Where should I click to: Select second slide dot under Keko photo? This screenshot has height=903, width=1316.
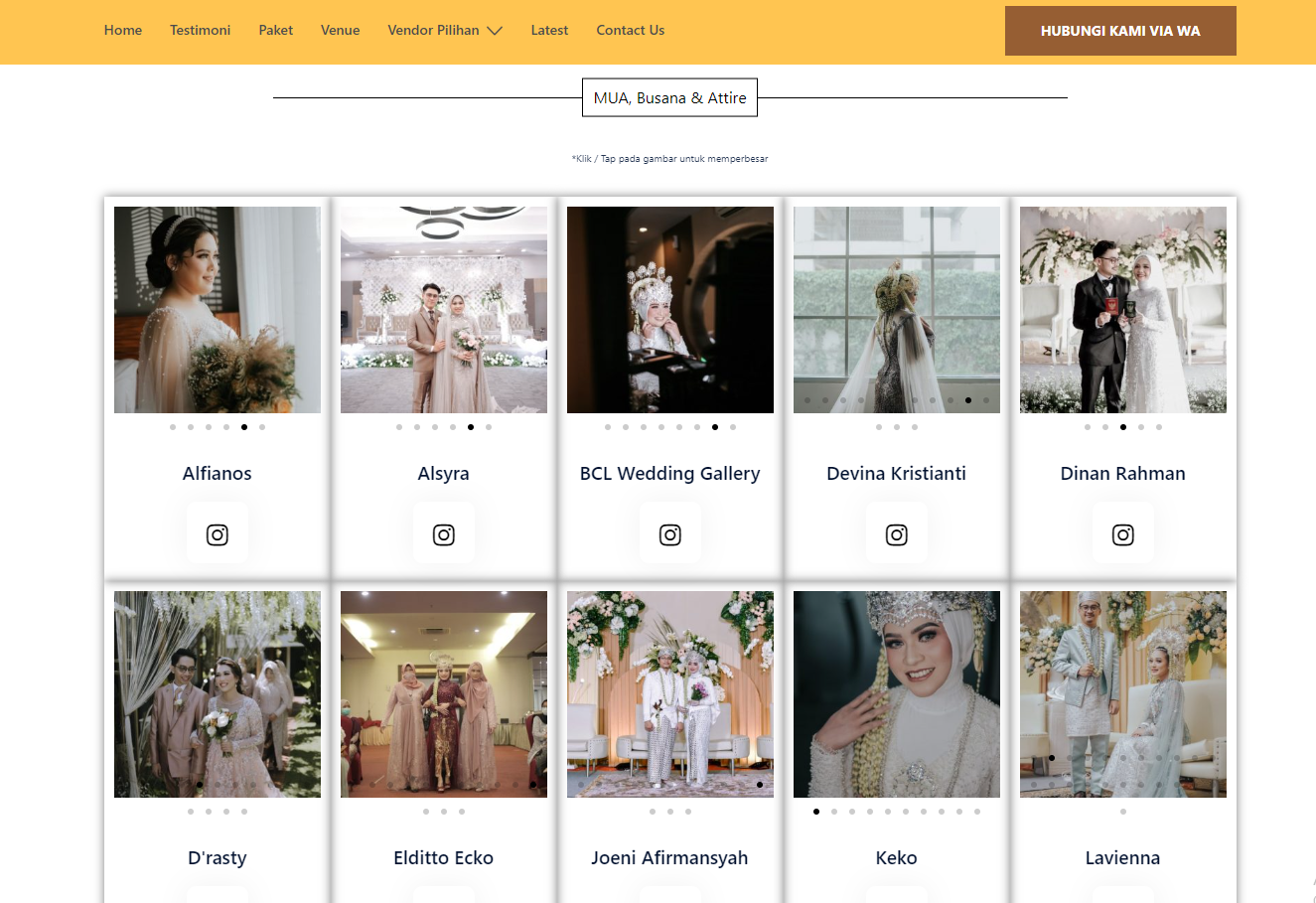tap(834, 812)
